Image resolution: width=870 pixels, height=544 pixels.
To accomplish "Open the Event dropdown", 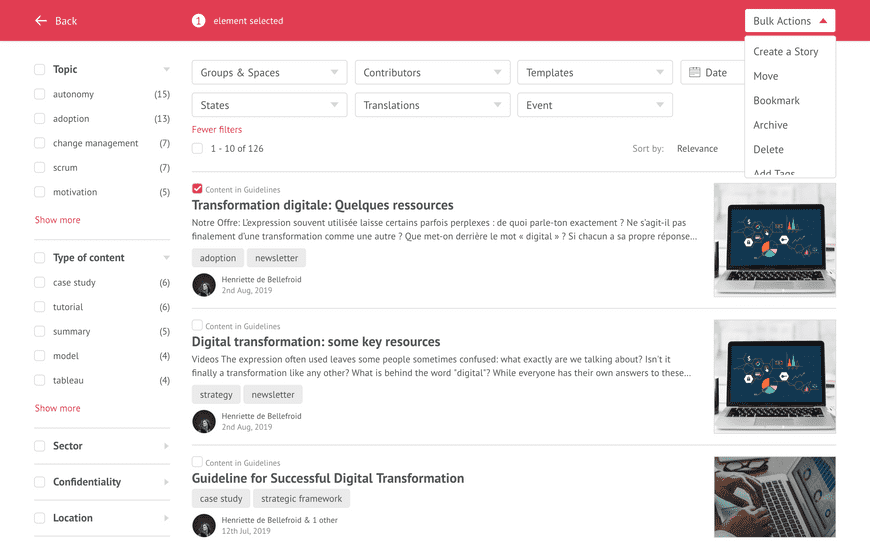I will click(595, 105).
